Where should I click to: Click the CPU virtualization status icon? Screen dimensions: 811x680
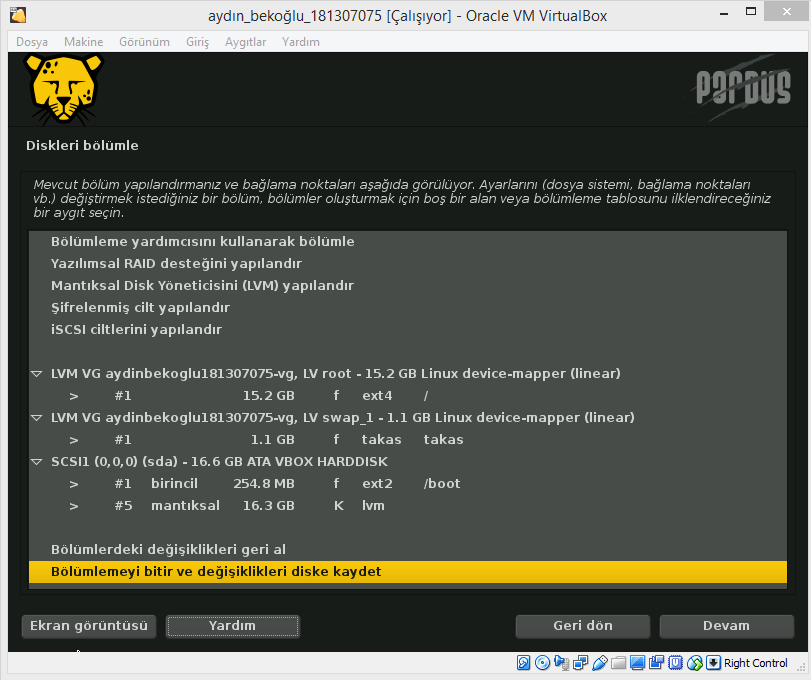pos(675,662)
